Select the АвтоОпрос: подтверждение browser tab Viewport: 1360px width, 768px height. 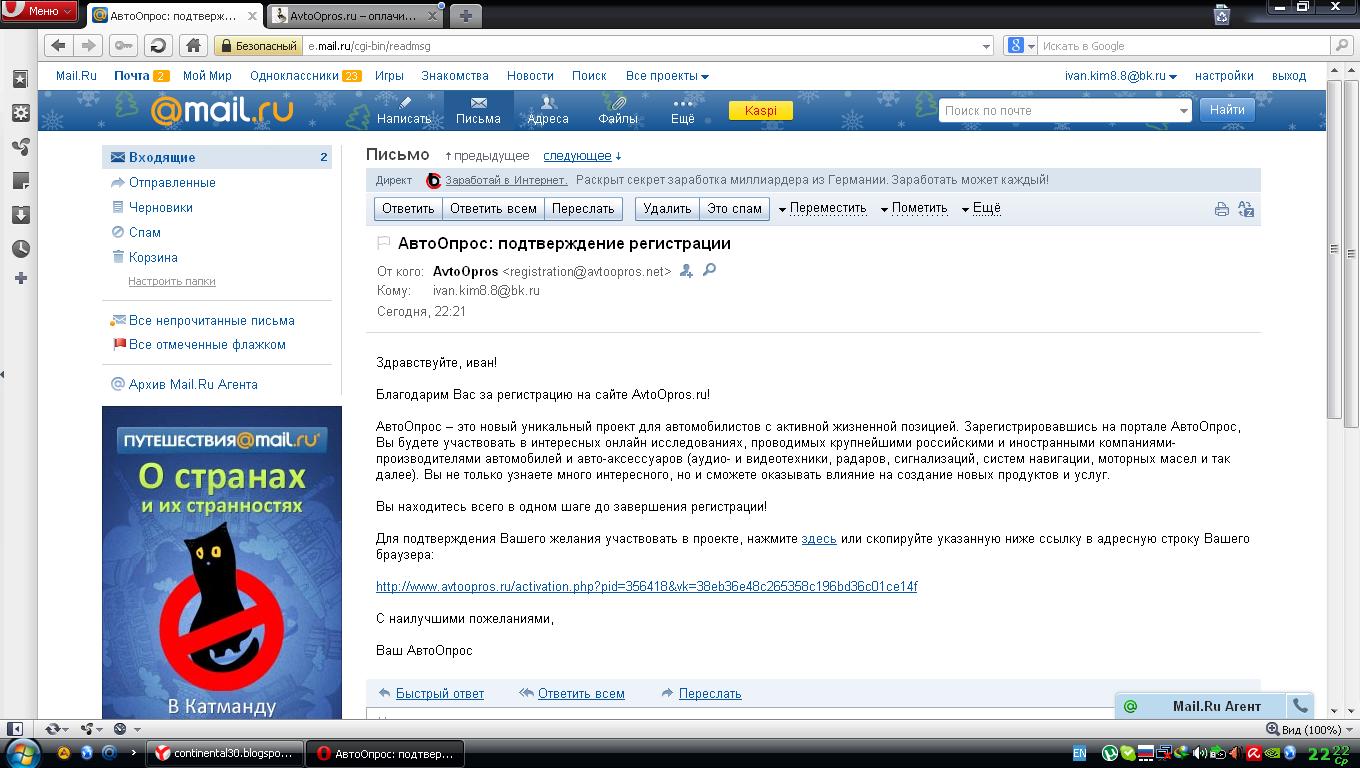[175, 15]
